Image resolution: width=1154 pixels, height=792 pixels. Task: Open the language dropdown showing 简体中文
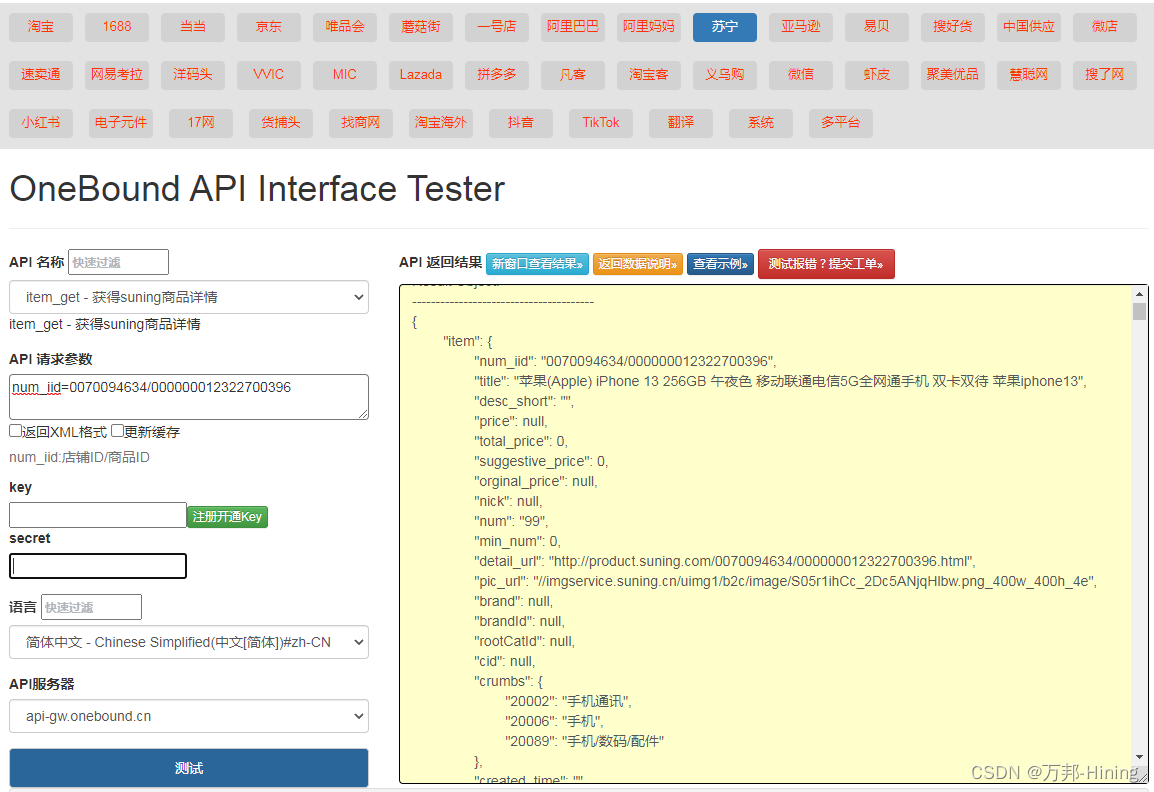pyautogui.click(x=188, y=642)
